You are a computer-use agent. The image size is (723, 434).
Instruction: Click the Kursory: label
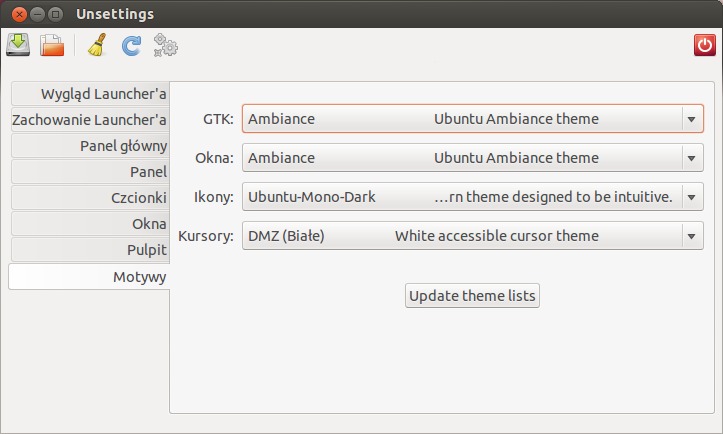pos(206,236)
